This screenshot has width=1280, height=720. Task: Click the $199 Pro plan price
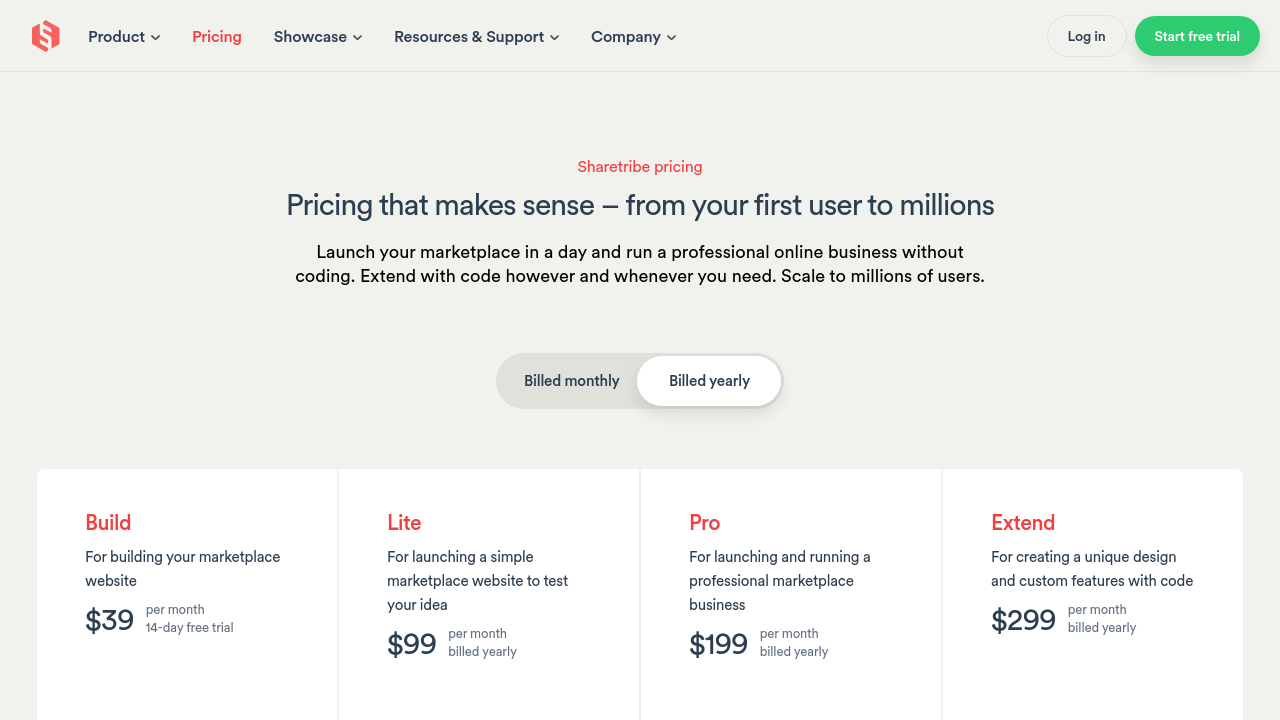[x=718, y=644]
